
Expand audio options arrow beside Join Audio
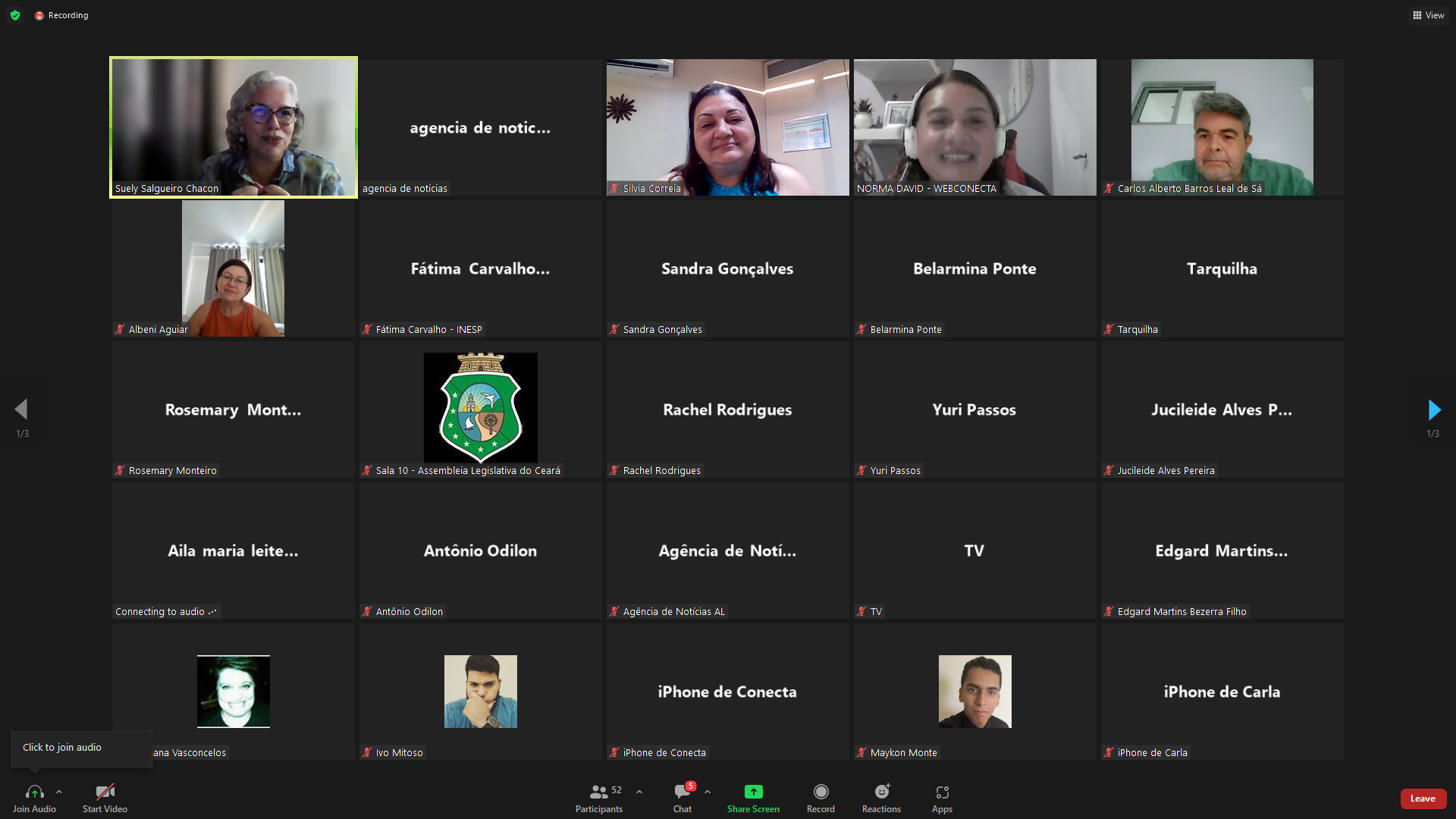[x=59, y=792]
